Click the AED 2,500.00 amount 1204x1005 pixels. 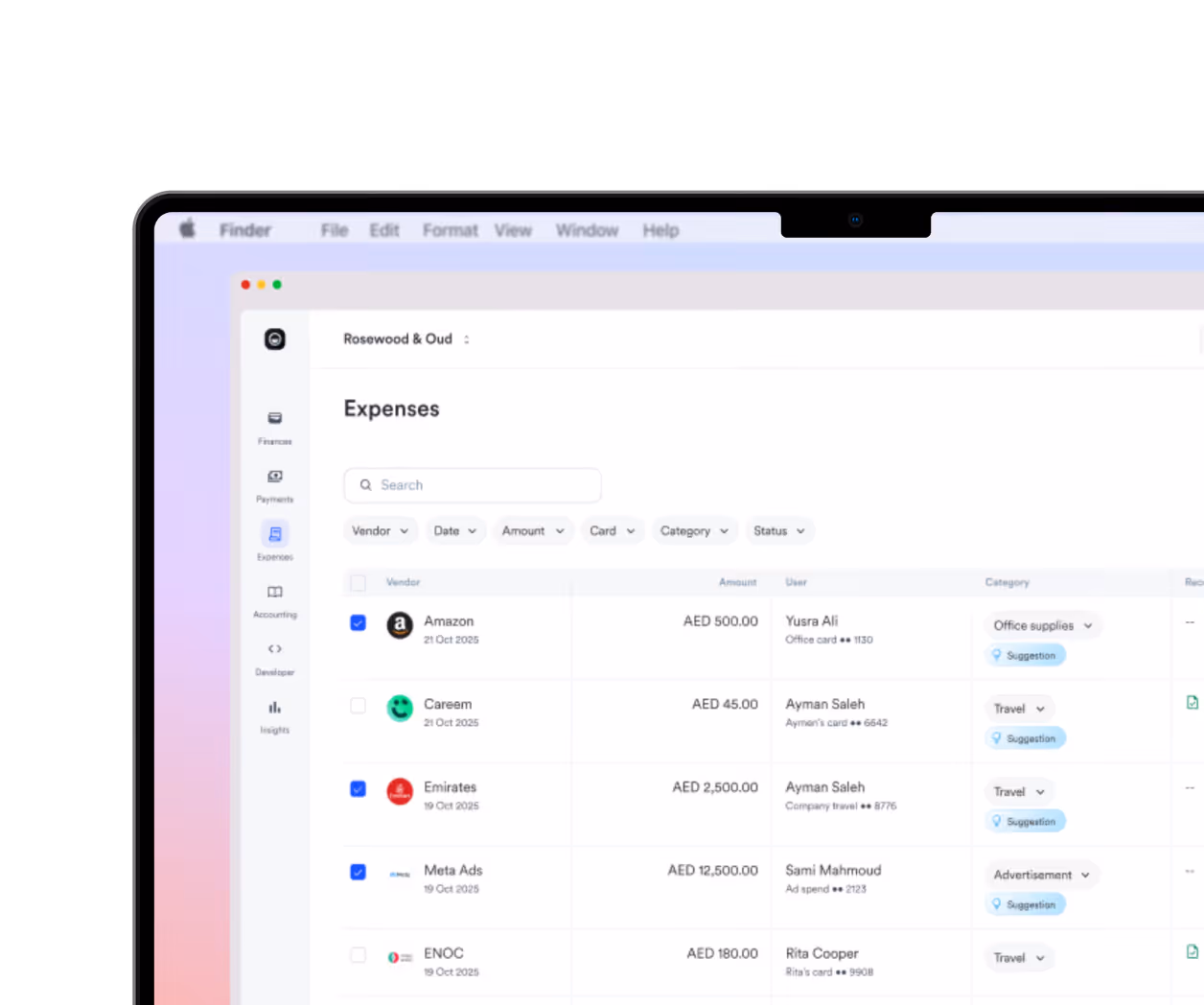[715, 787]
